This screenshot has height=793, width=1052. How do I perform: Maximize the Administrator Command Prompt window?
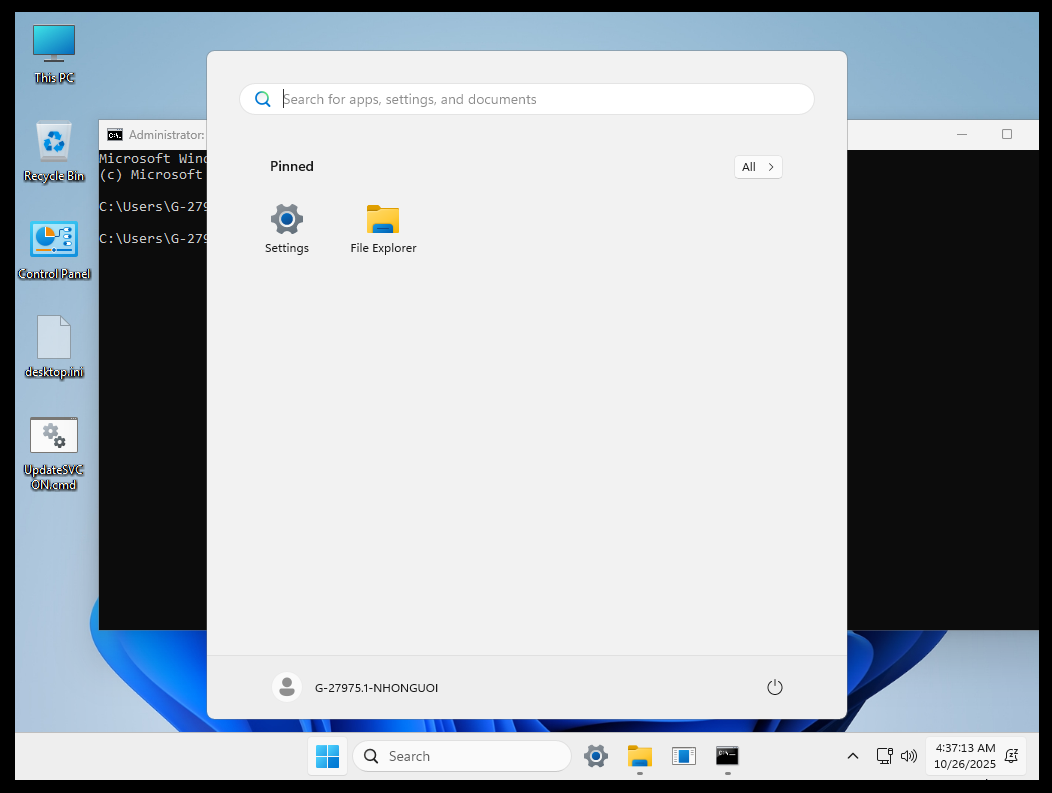pyautogui.click(x=1006, y=135)
